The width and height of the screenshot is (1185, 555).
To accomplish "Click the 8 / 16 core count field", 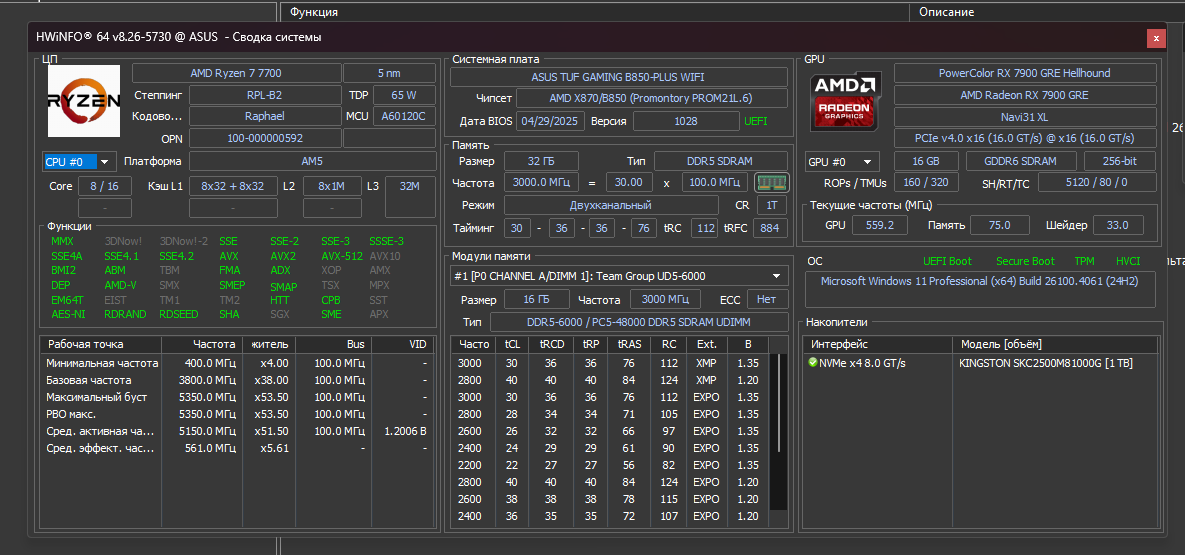I will [104, 186].
